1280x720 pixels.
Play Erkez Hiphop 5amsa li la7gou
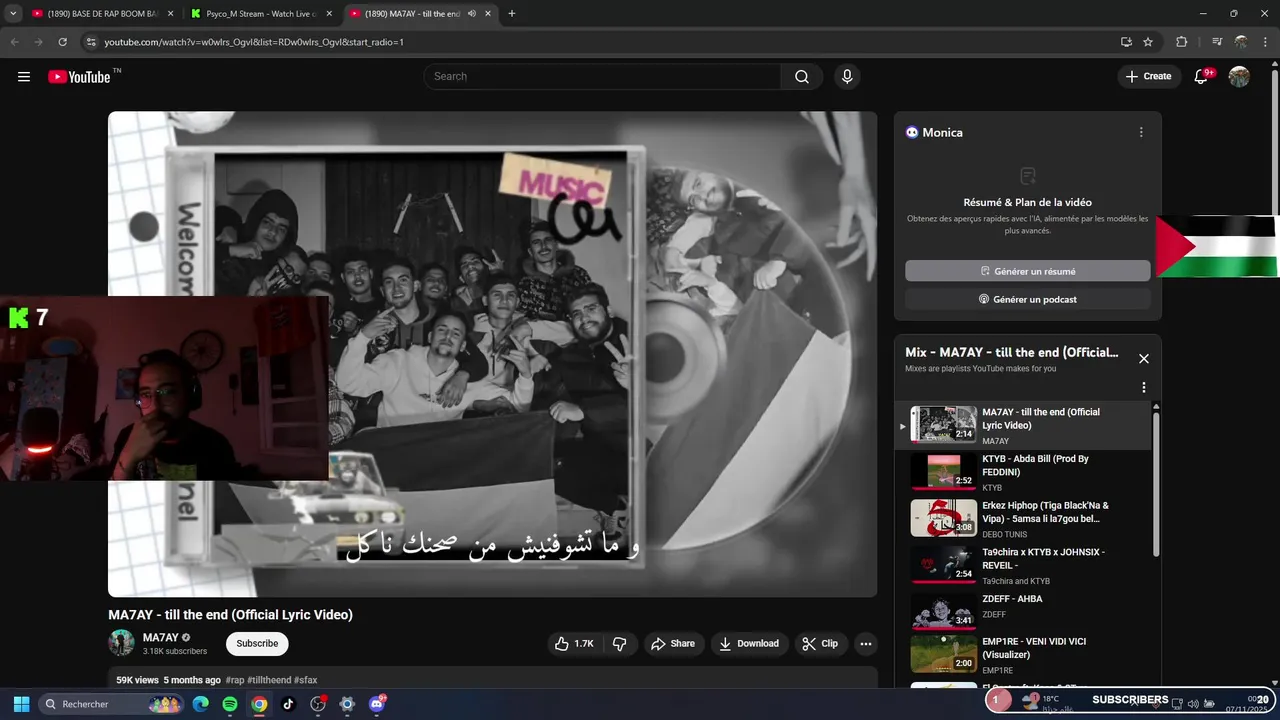pos(1024,519)
